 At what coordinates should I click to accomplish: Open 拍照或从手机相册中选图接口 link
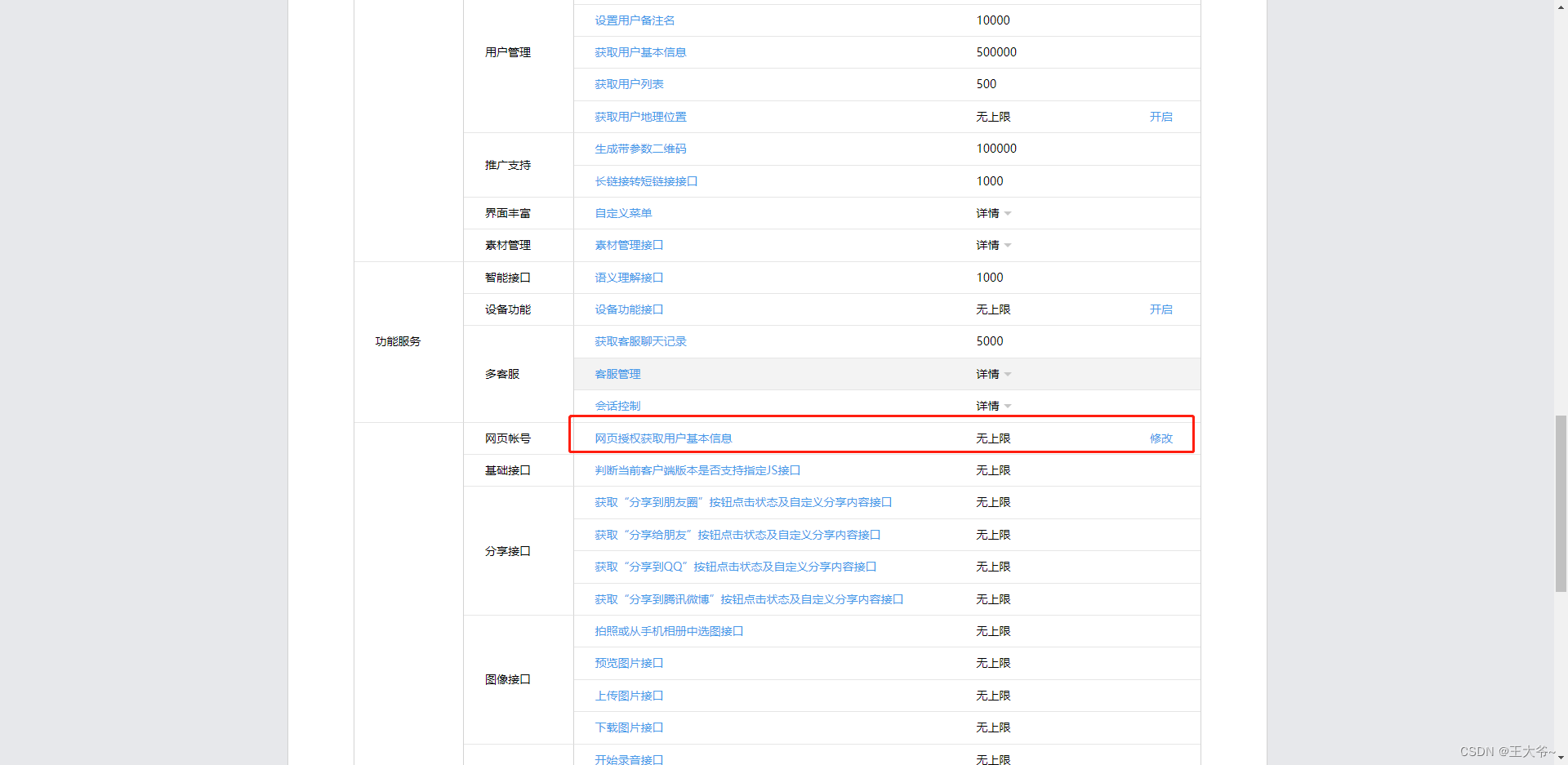[x=669, y=631]
